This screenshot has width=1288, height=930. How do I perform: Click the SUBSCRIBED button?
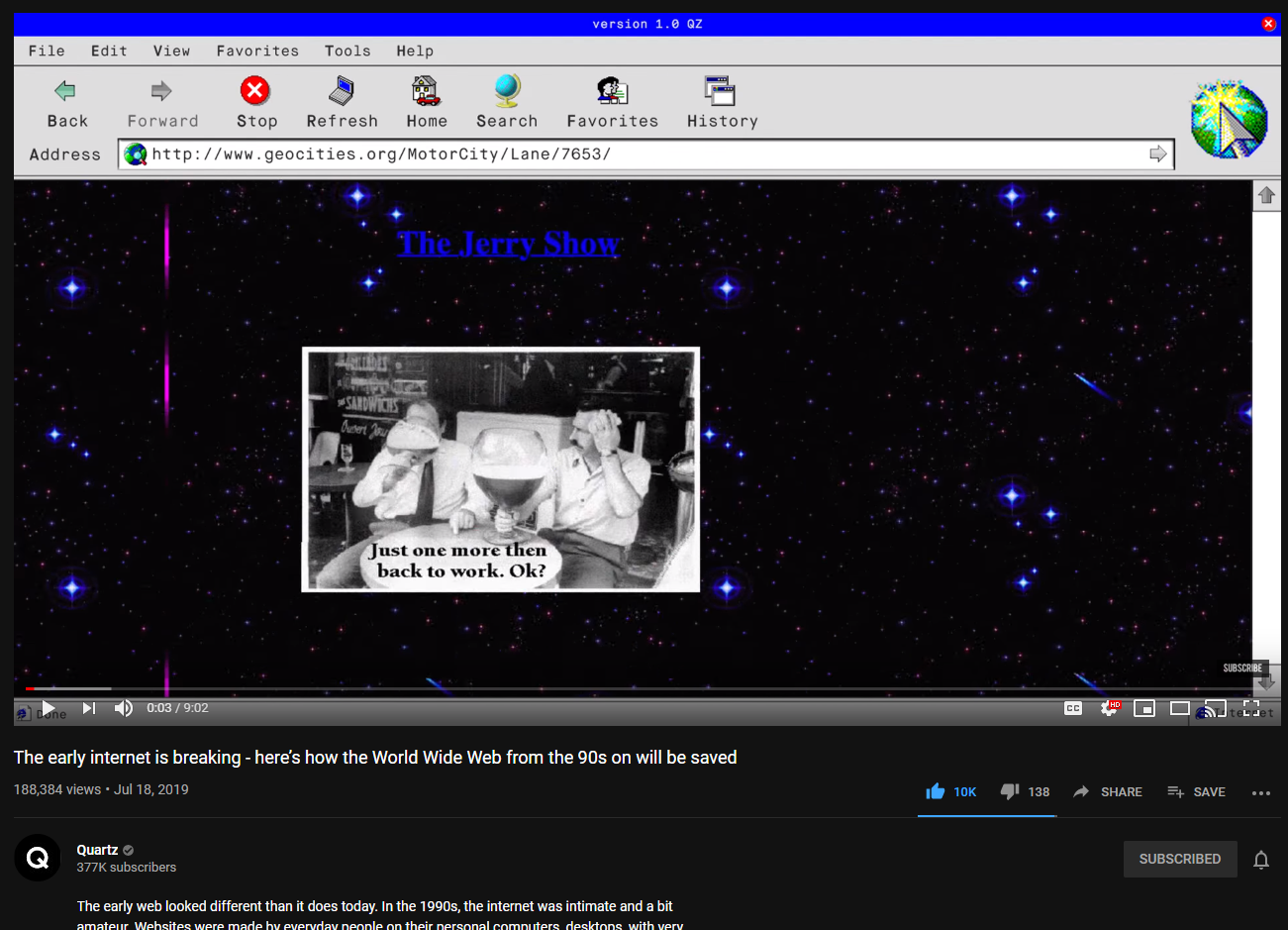[x=1180, y=859]
